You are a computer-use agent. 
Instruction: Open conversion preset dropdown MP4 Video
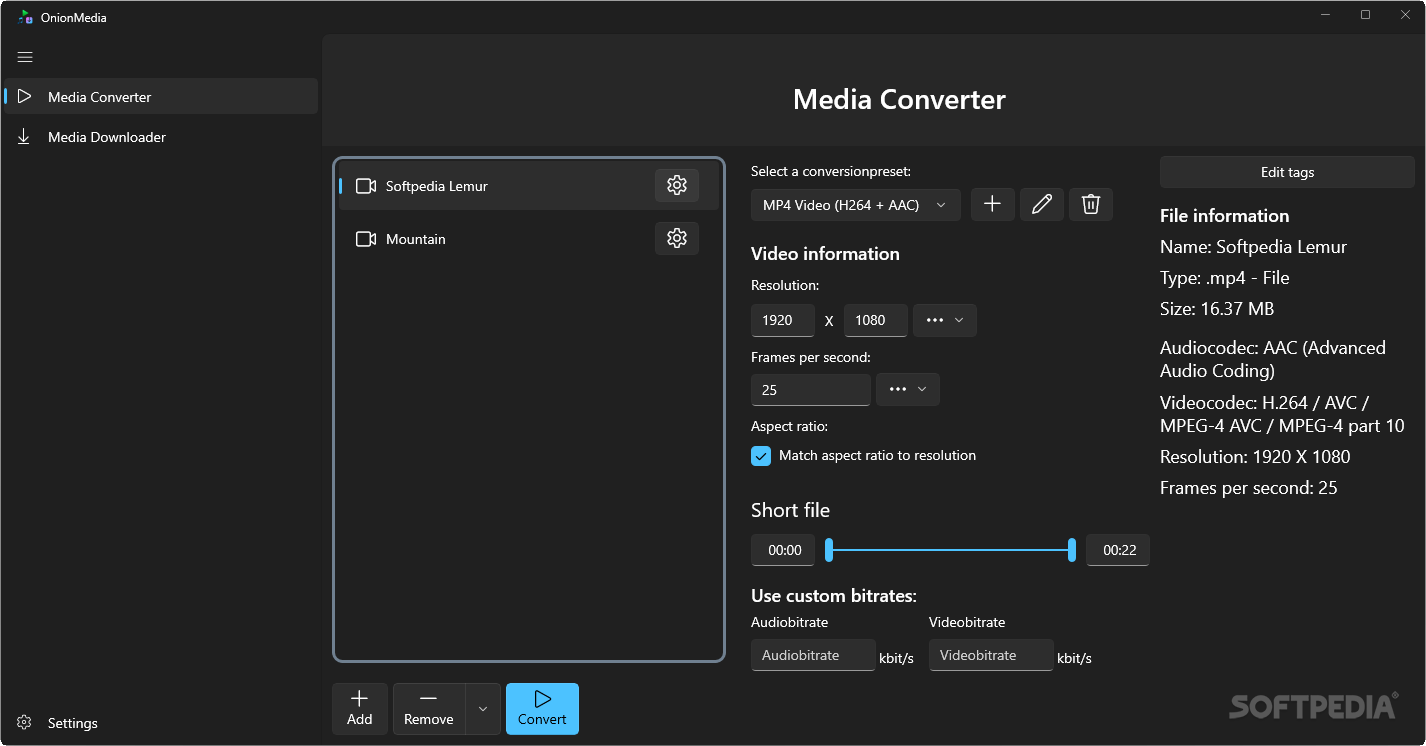coord(855,205)
